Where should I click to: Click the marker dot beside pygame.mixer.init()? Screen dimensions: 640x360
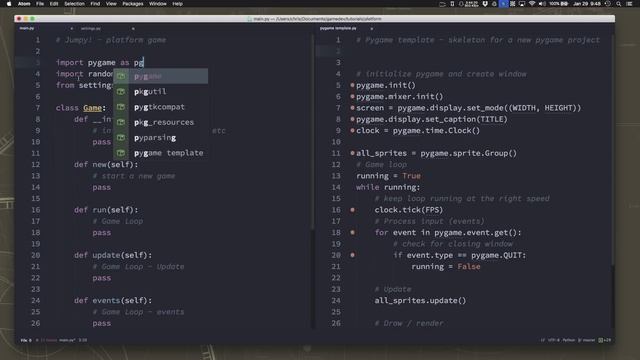pos(352,97)
